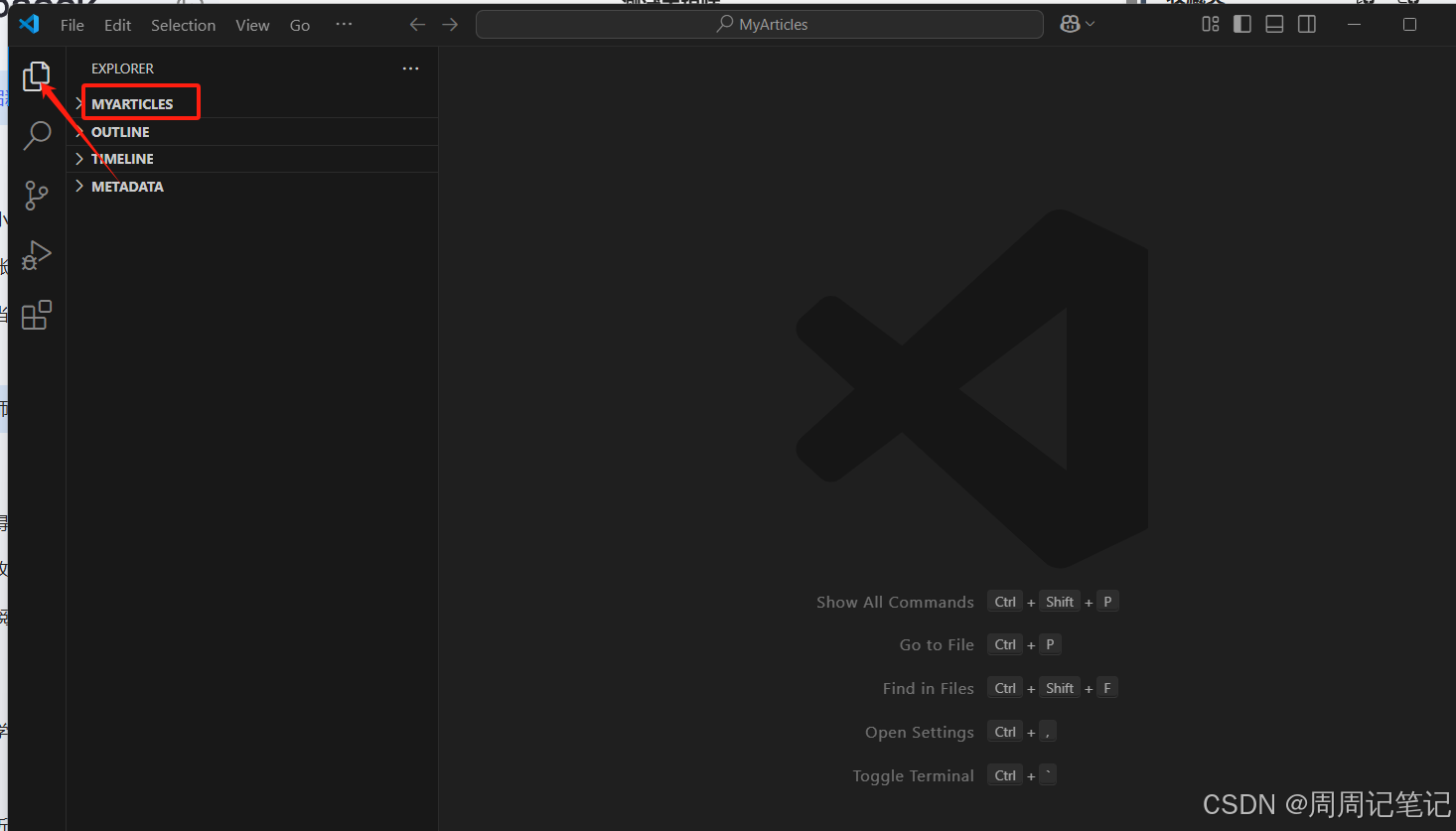
Task: Open the Source Control view icon
Action: [x=37, y=195]
